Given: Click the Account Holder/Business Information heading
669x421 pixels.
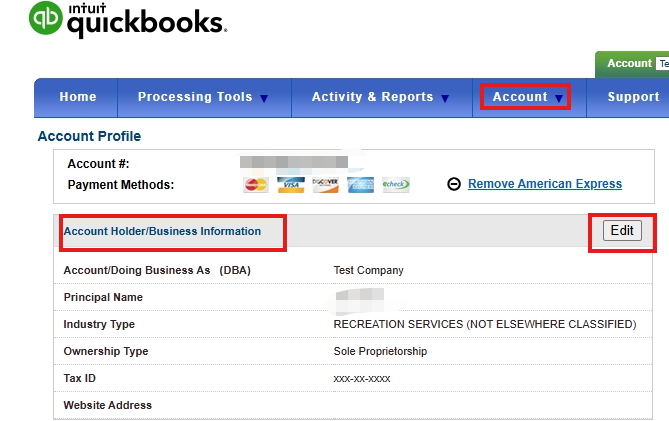Looking at the screenshot, I should [x=162, y=231].
